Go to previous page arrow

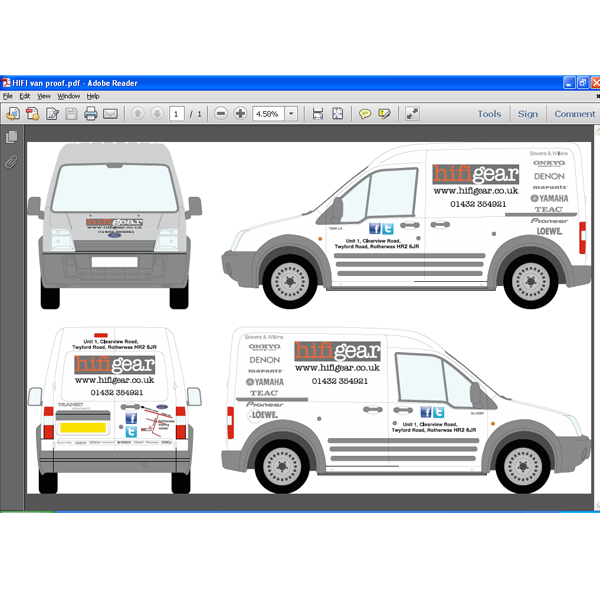tap(138, 114)
